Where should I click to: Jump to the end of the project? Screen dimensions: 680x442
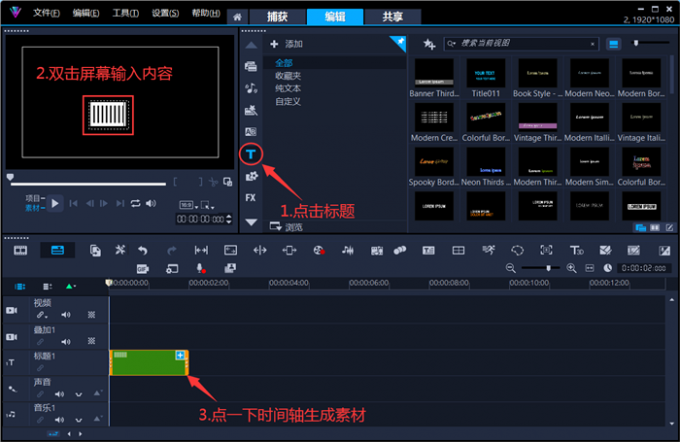[x=120, y=203]
